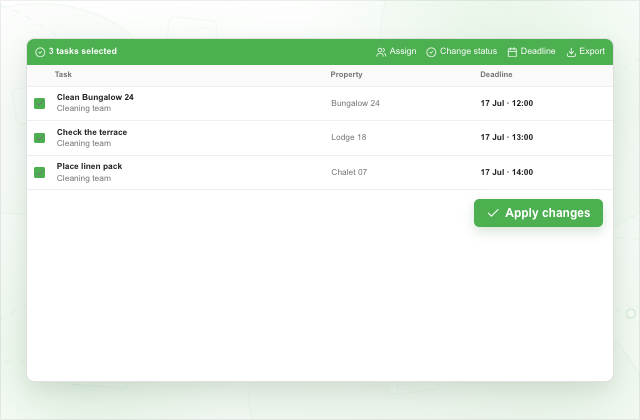Click the 17 Jul · 14:00 deadline
640x420 pixels.
click(x=507, y=172)
